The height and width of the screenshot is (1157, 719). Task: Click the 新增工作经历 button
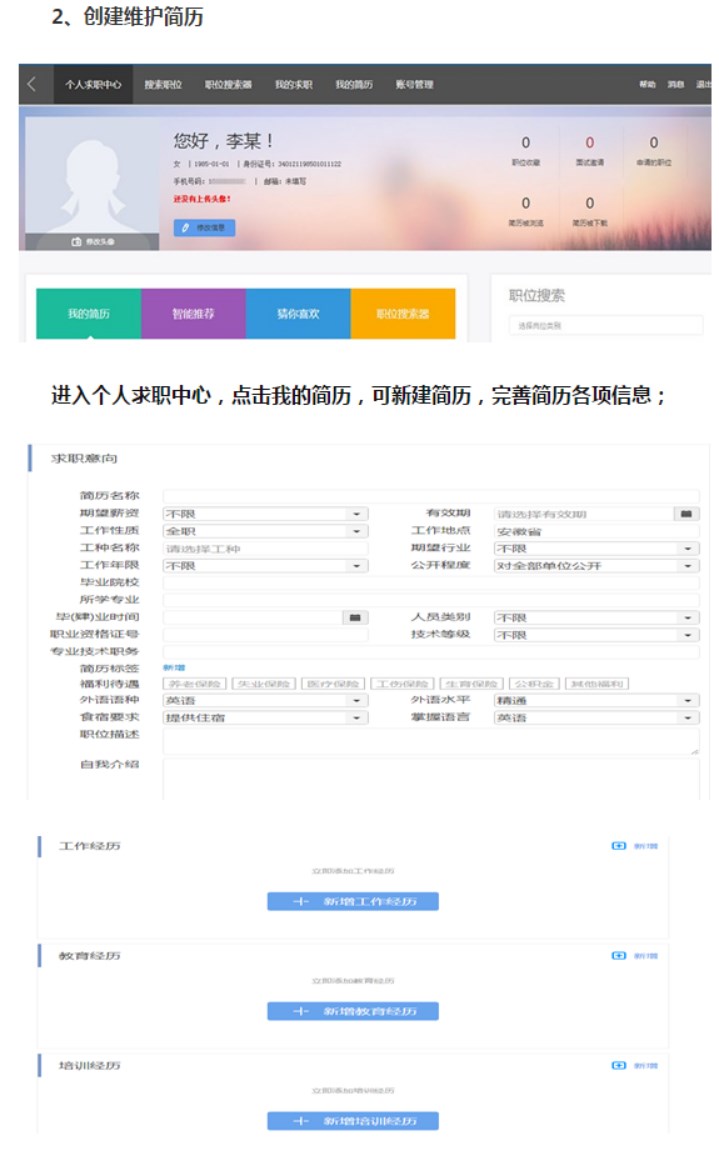pyautogui.click(x=352, y=901)
